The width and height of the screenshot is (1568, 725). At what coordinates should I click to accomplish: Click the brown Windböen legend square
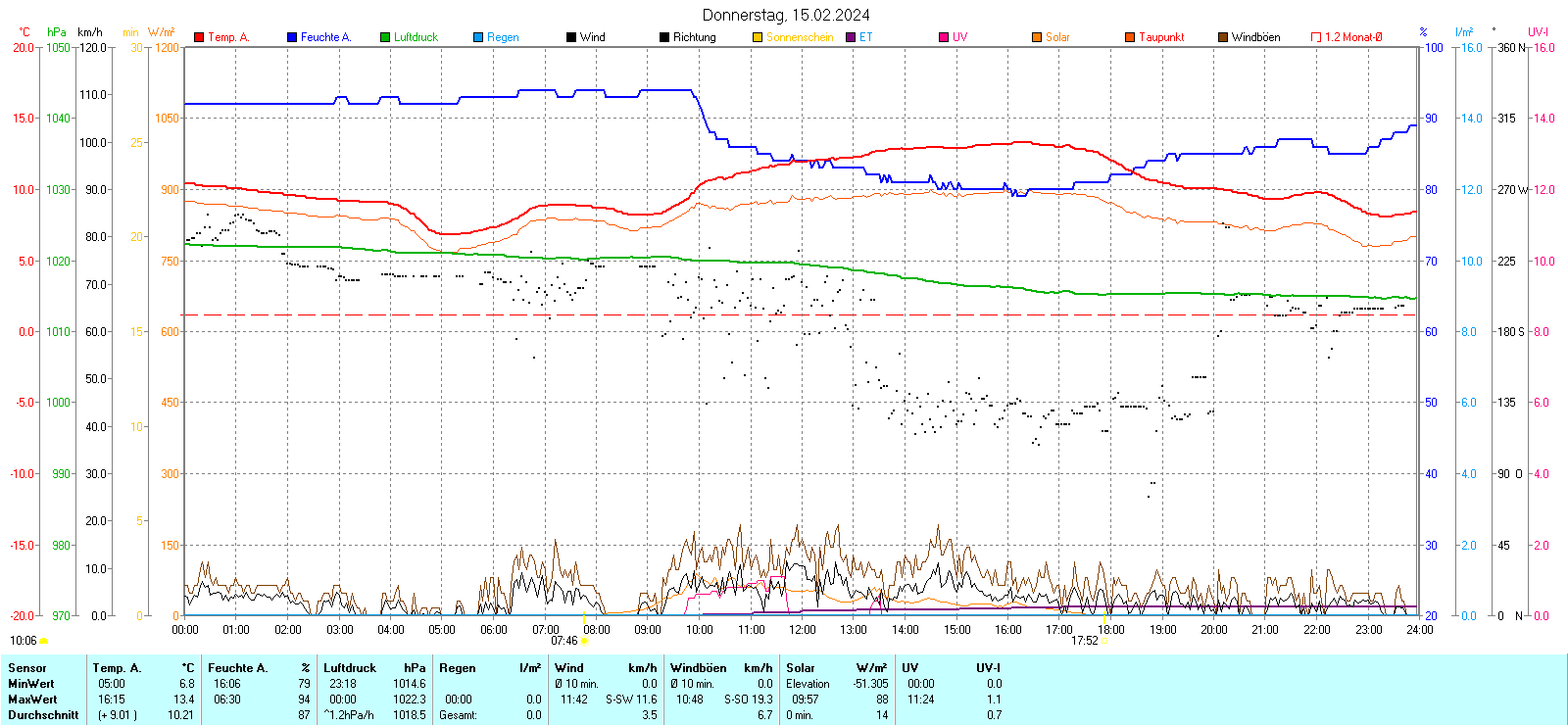click(1223, 37)
